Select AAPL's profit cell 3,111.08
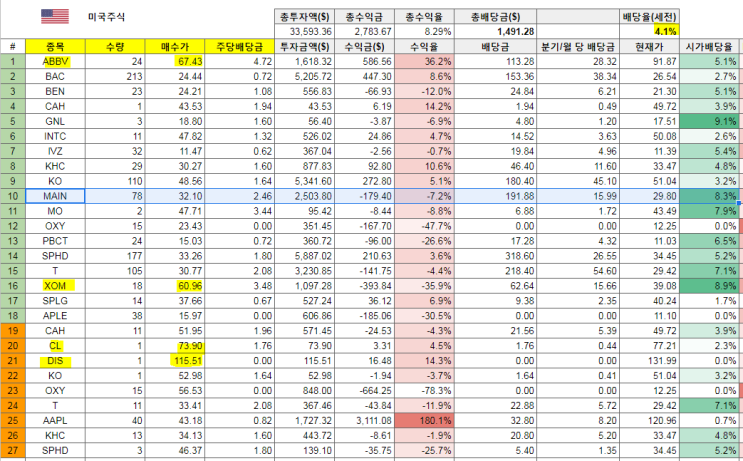 (364, 421)
